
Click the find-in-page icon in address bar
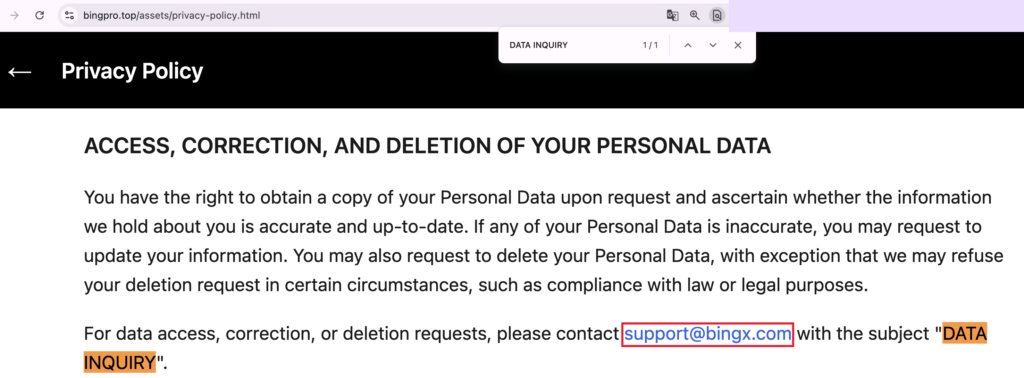(x=716, y=15)
